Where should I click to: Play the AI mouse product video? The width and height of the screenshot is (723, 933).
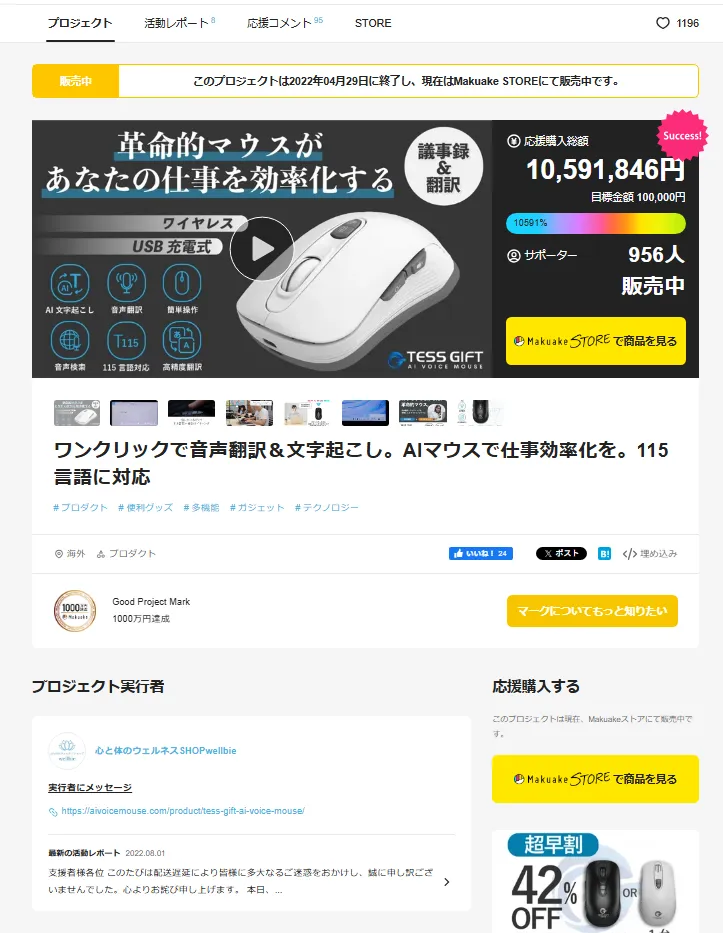(x=262, y=249)
